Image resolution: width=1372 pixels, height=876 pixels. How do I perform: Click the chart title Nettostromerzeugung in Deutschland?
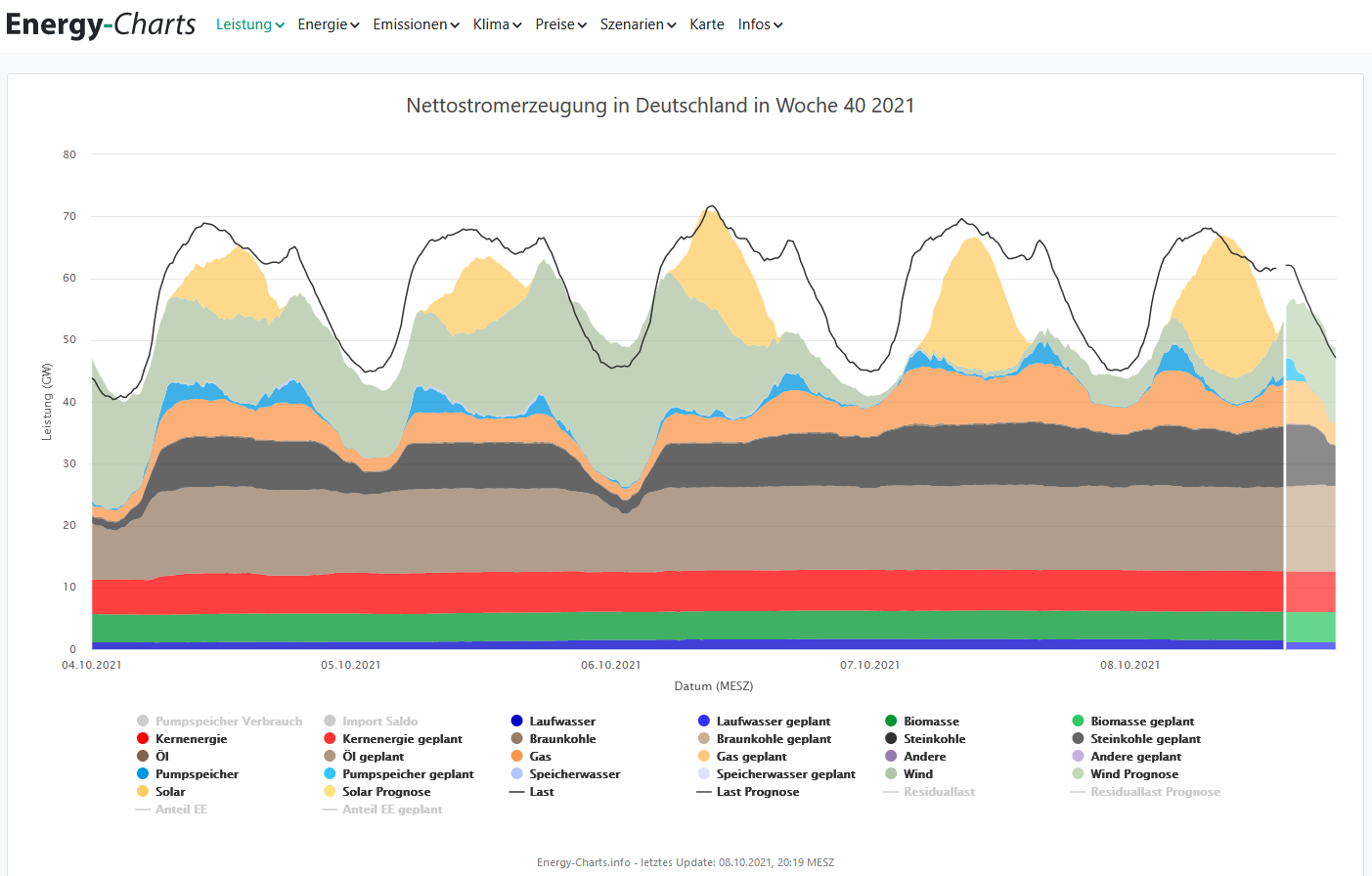(660, 106)
